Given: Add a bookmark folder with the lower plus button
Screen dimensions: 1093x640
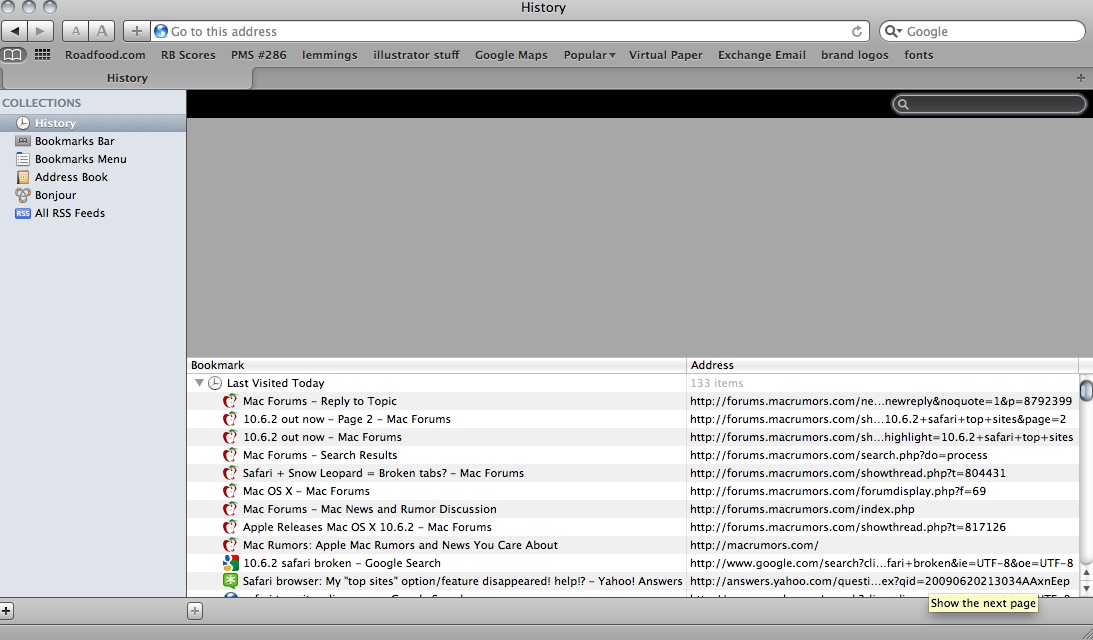Looking at the screenshot, I should [194, 611].
